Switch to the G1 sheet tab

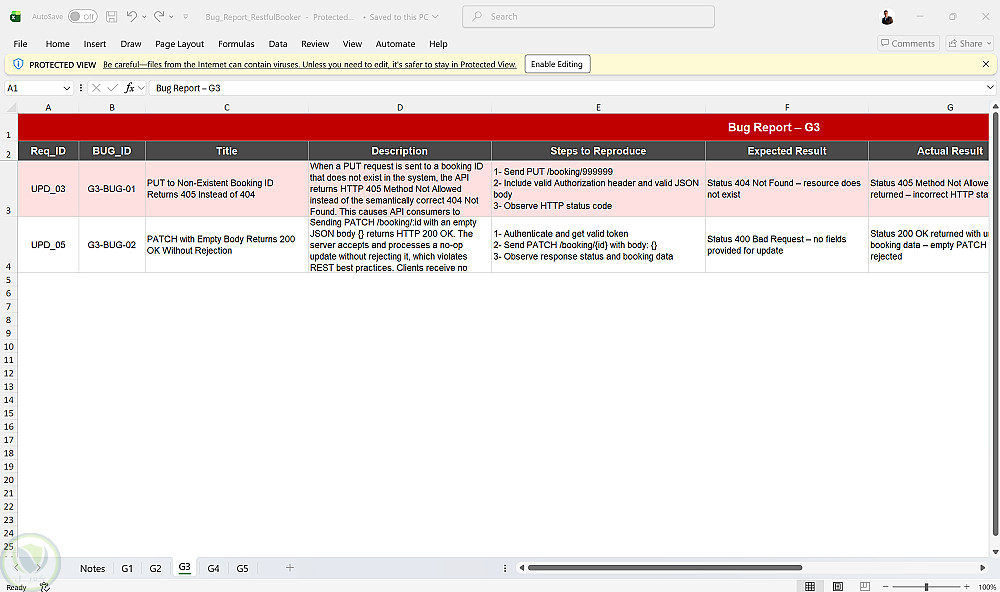(x=127, y=568)
